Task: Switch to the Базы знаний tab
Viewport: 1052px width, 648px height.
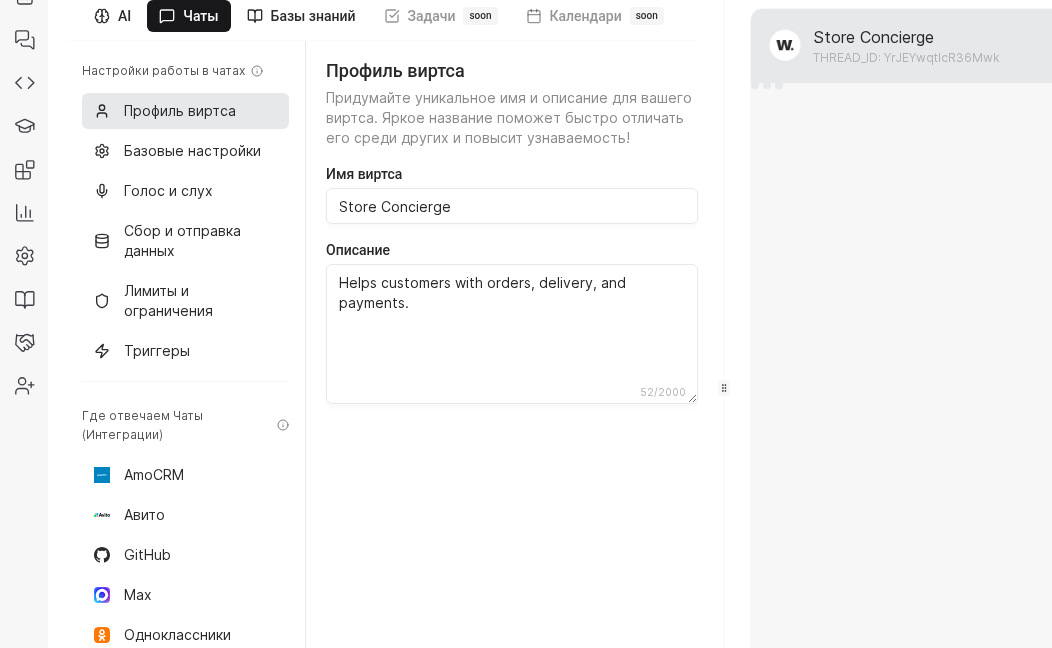Action: coord(301,16)
